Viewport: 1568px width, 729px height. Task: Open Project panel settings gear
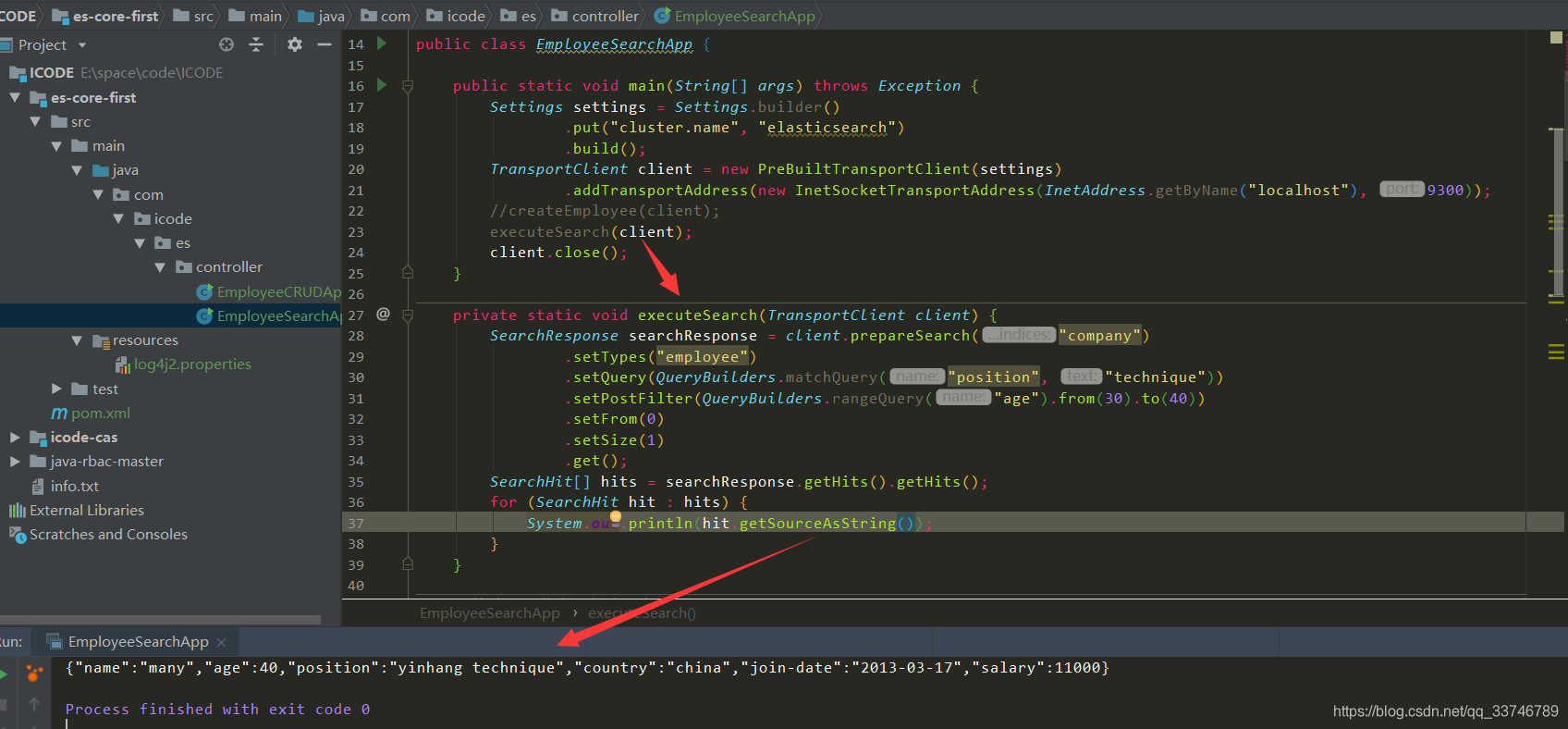[x=295, y=44]
